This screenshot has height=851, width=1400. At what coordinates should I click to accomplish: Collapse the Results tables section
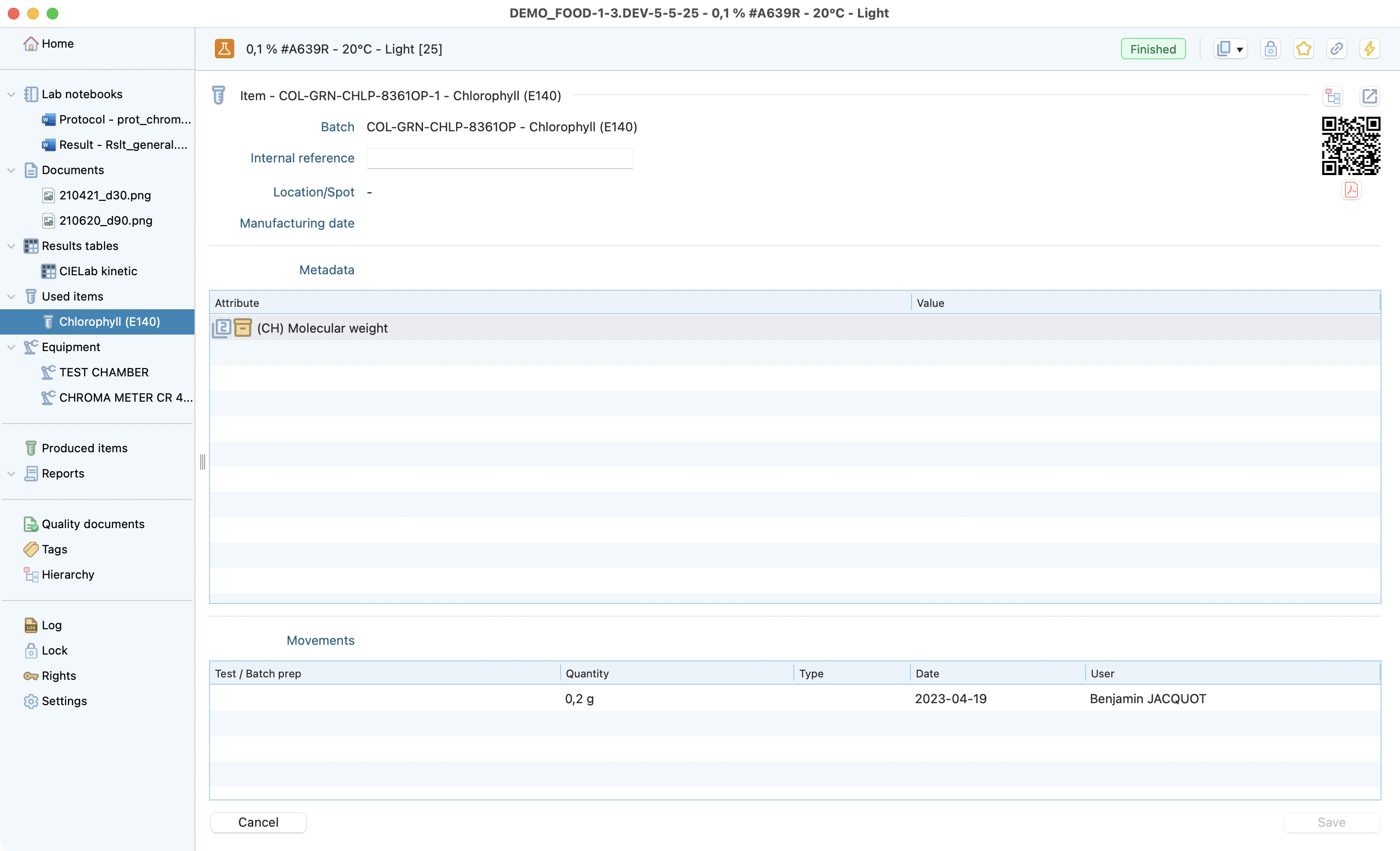11,246
